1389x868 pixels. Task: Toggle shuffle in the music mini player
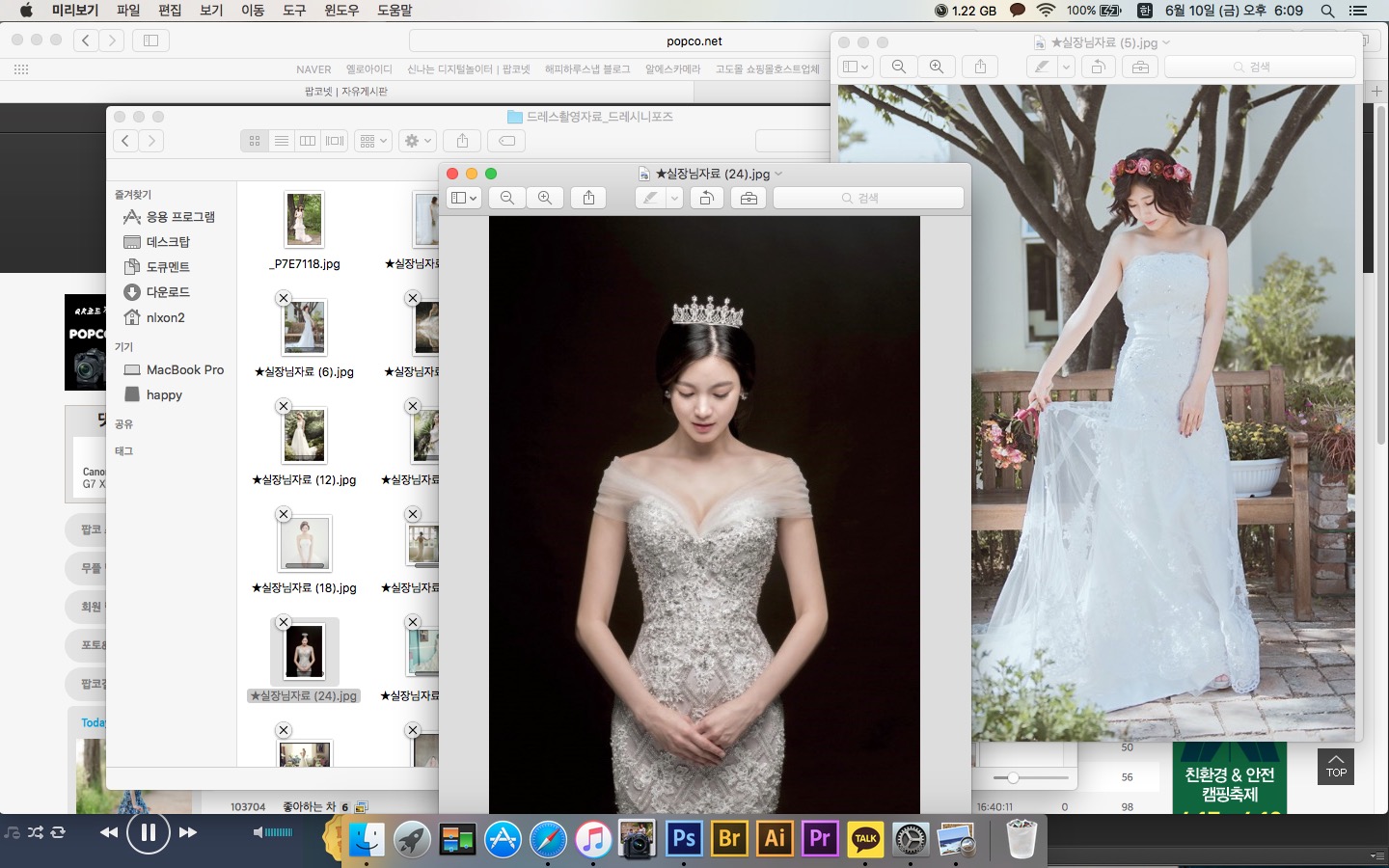(x=36, y=832)
